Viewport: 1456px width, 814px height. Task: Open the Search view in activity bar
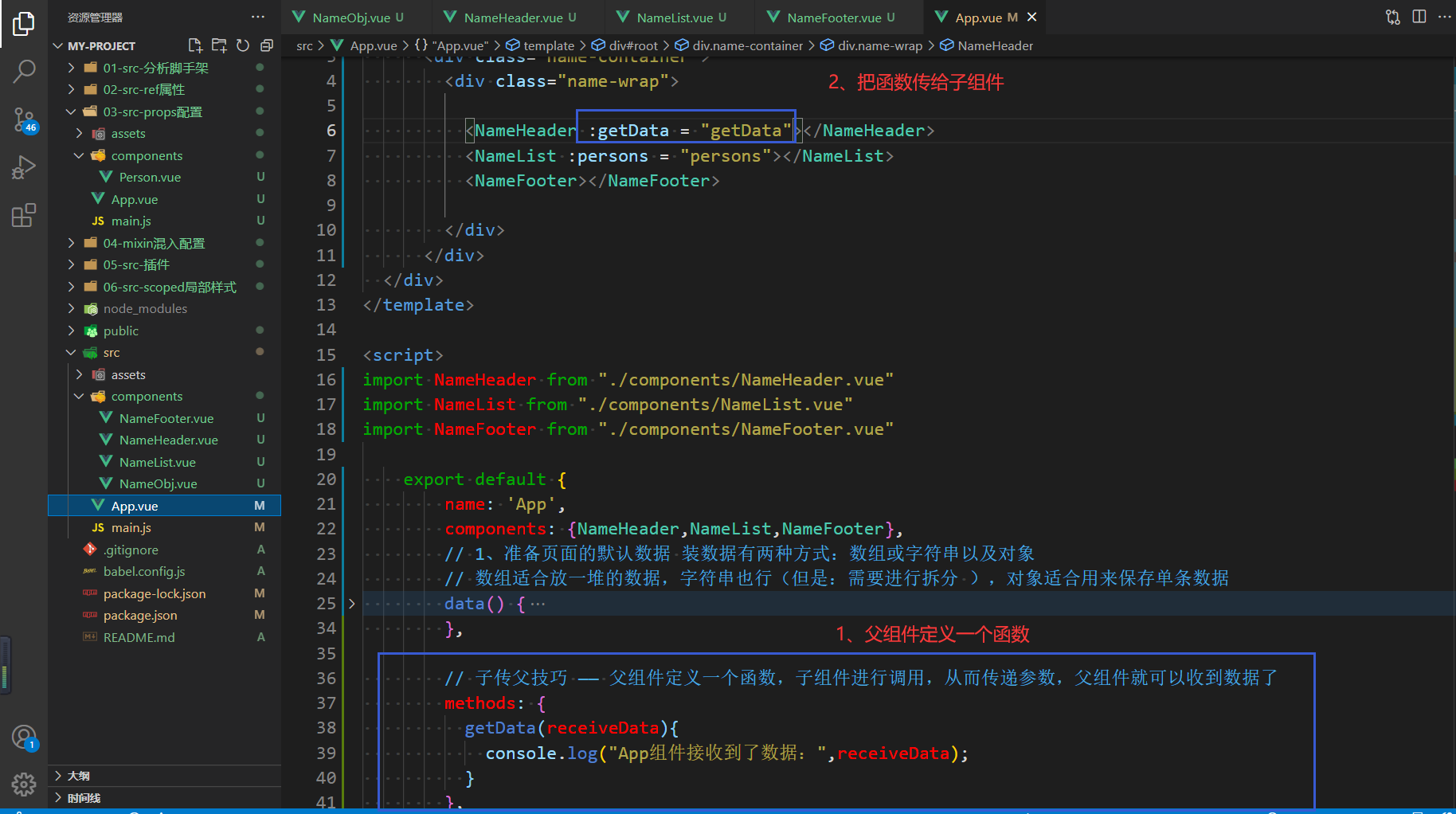pos(24,72)
